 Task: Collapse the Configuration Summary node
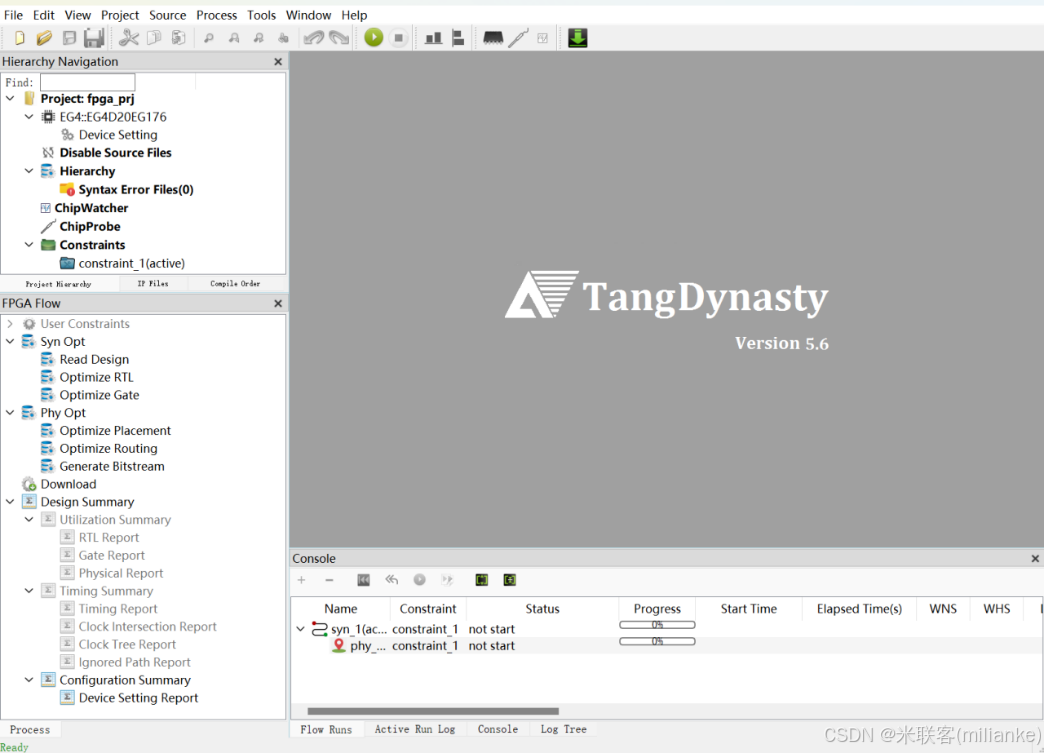click(x=29, y=680)
